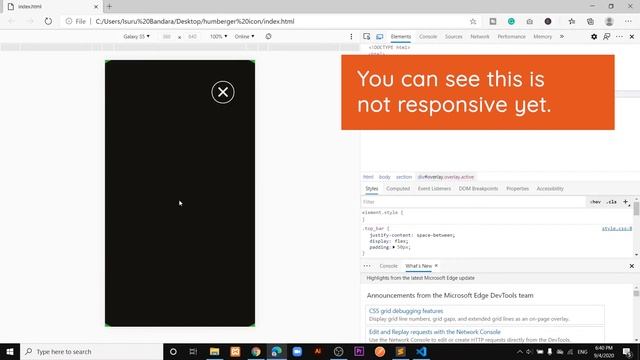
Task: Click the rotate device icon in the device toolbar
Action: click(268, 36)
